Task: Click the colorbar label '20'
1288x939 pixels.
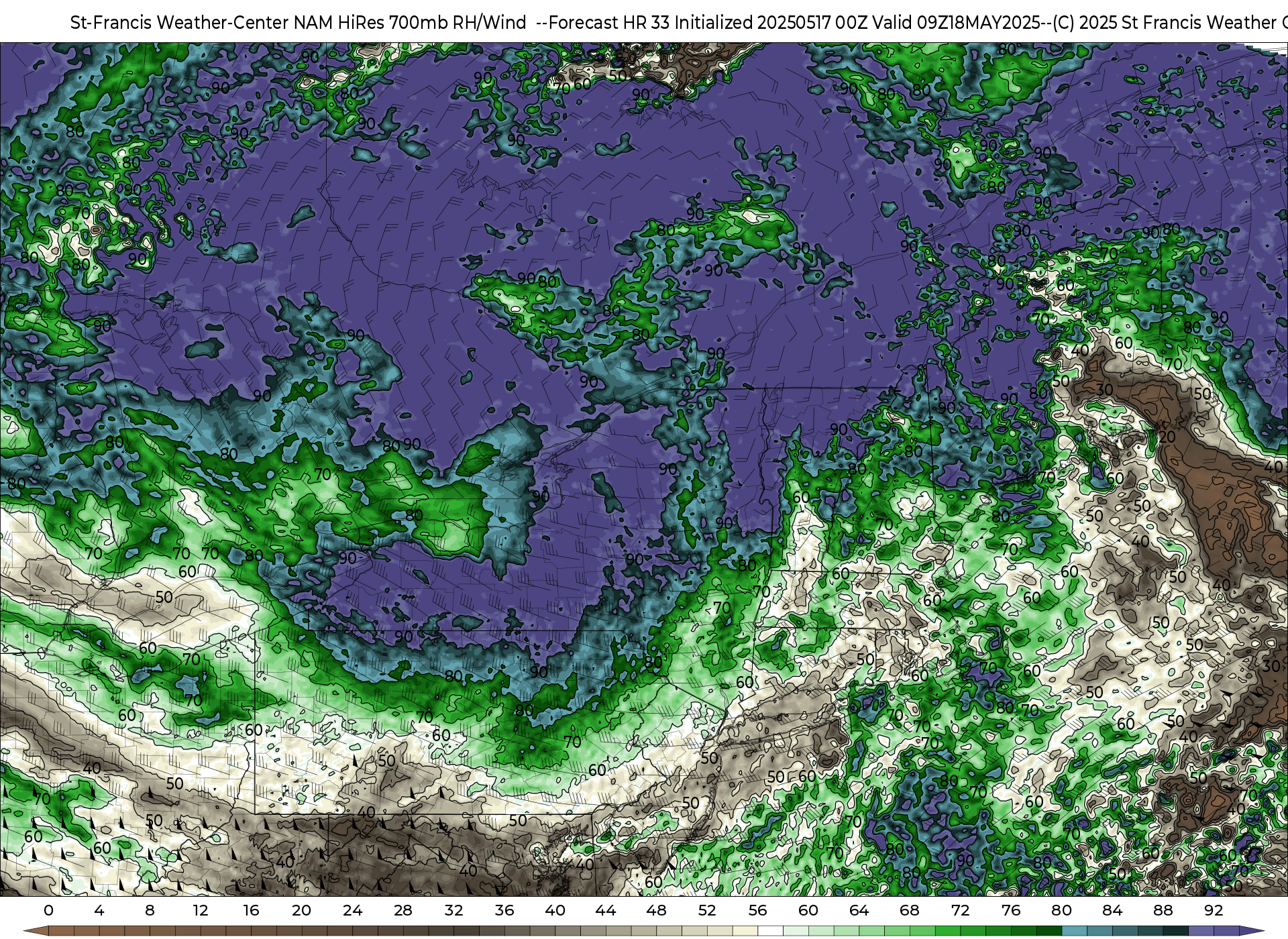Action: point(302,910)
